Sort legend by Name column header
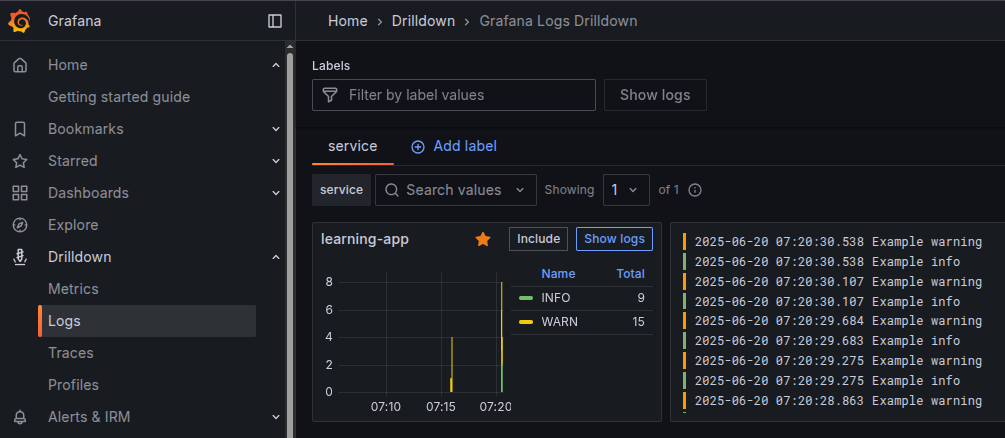The width and height of the screenshot is (1005, 438). [558, 274]
